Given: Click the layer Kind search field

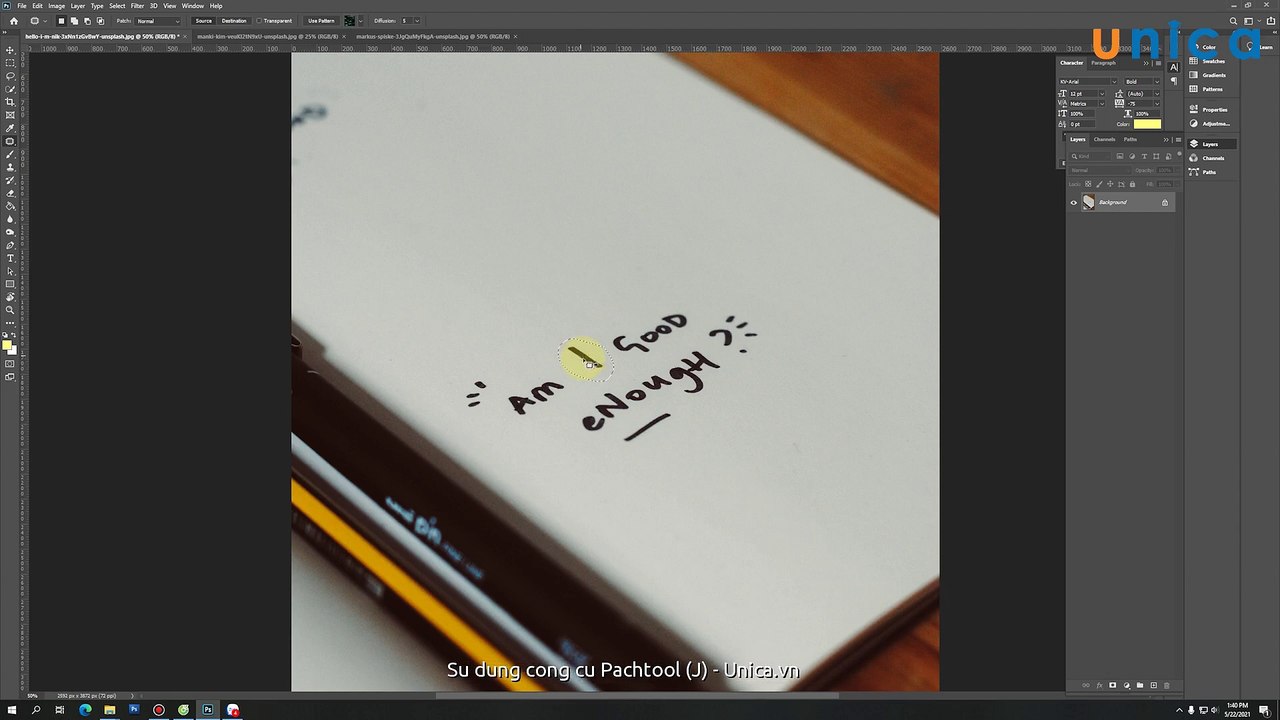Looking at the screenshot, I should pyautogui.click(x=1090, y=156).
